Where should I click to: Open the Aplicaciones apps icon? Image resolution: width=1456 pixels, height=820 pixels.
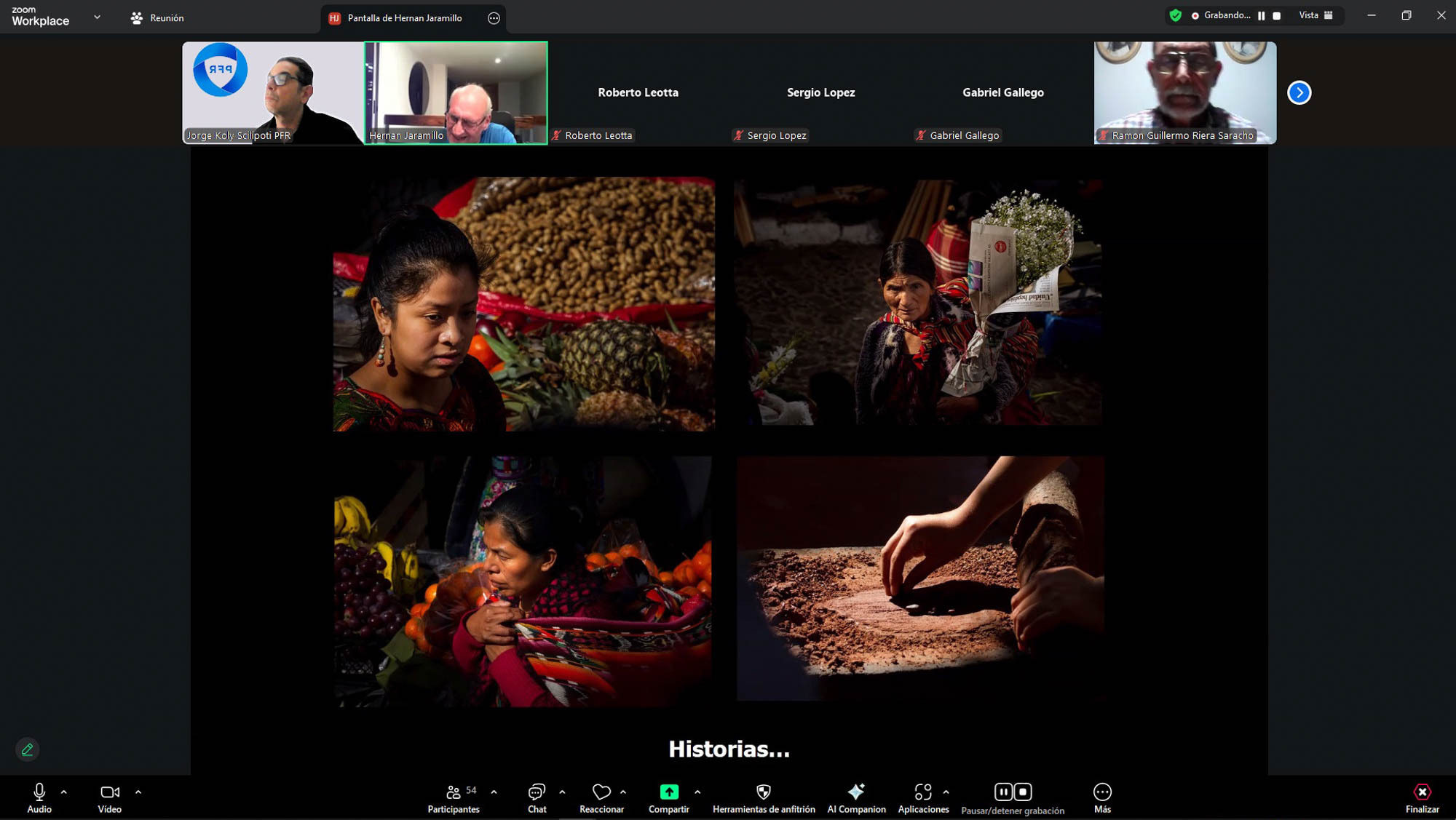(x=922, y=792)
